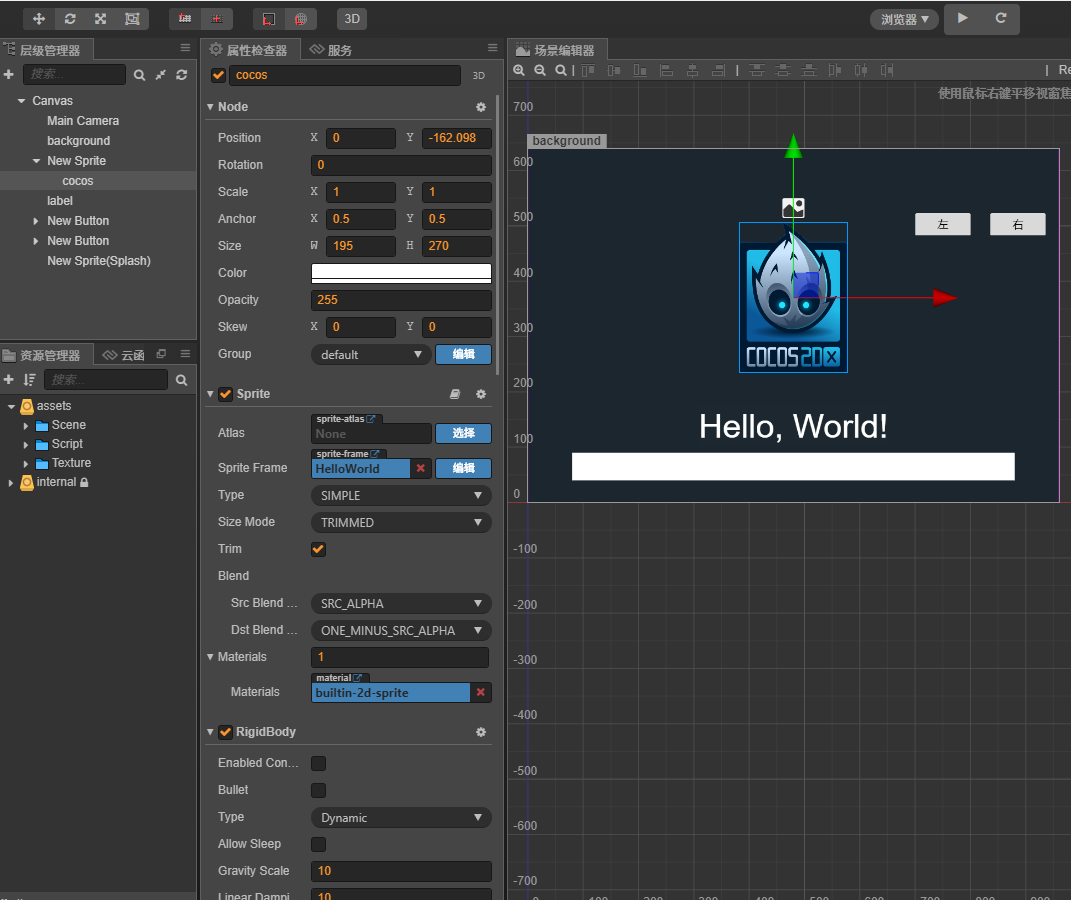Zoom in the scene editor
The width and height of the screenshot is (1071, 900).
point(519,70)
